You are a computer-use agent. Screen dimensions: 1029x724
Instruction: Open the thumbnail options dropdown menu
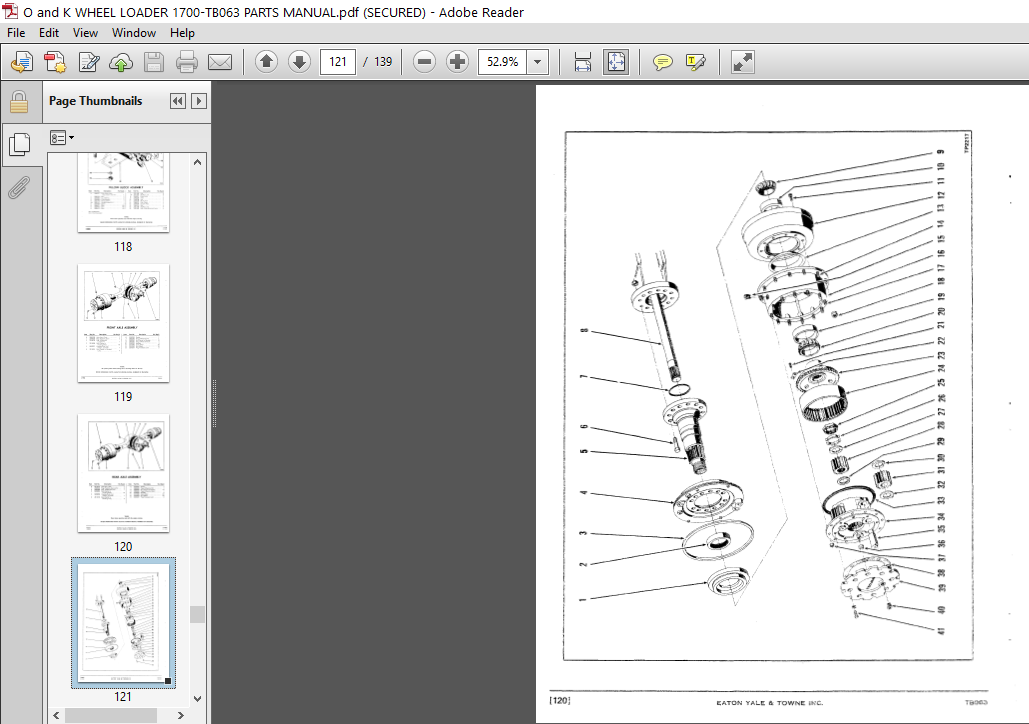coord(62,138)
